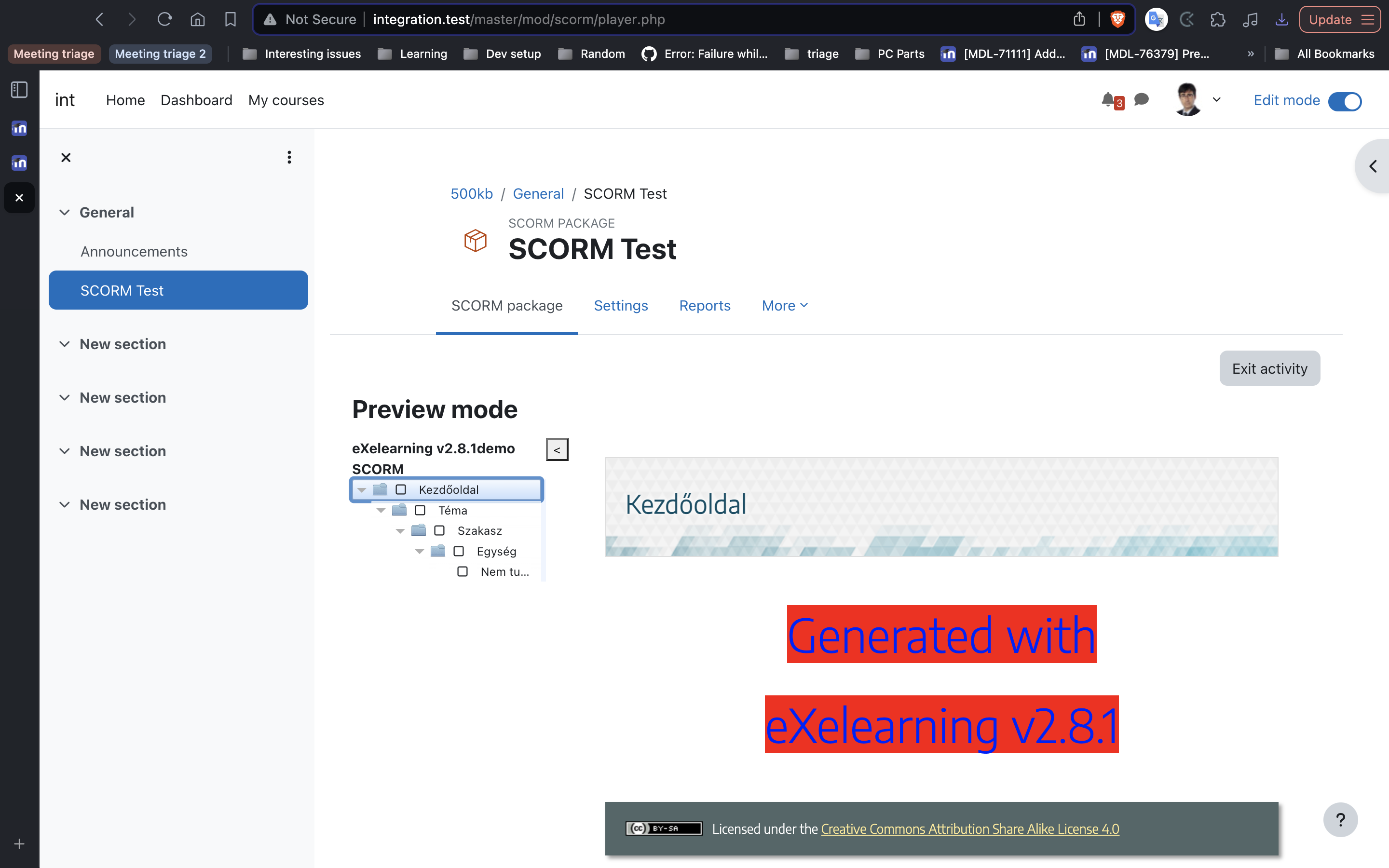Select Egység in the SCORM tree
The width and height of the screenshot is (1389, 868).
point(496,551)
